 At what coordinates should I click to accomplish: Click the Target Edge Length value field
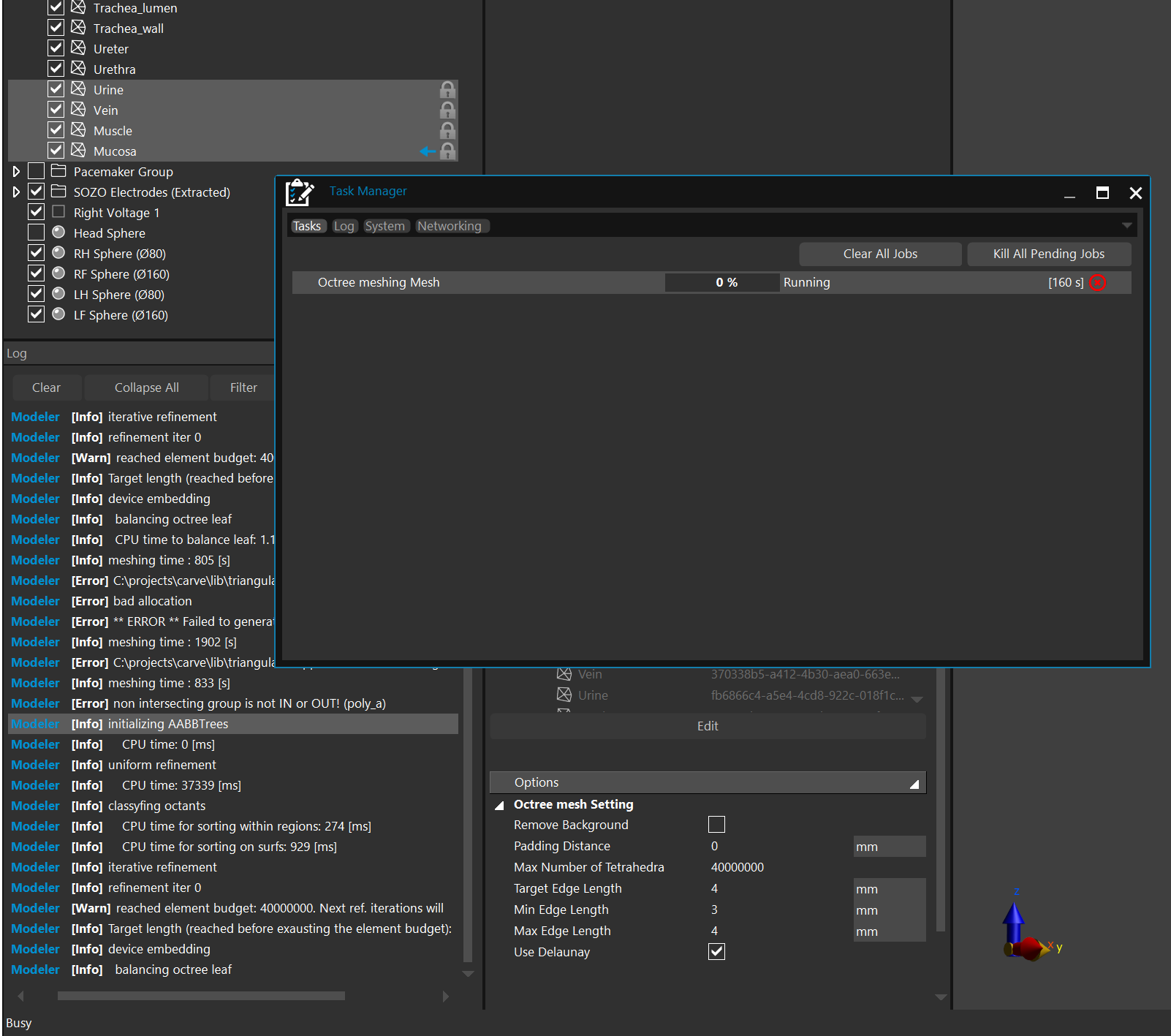(x=779, y=888)
